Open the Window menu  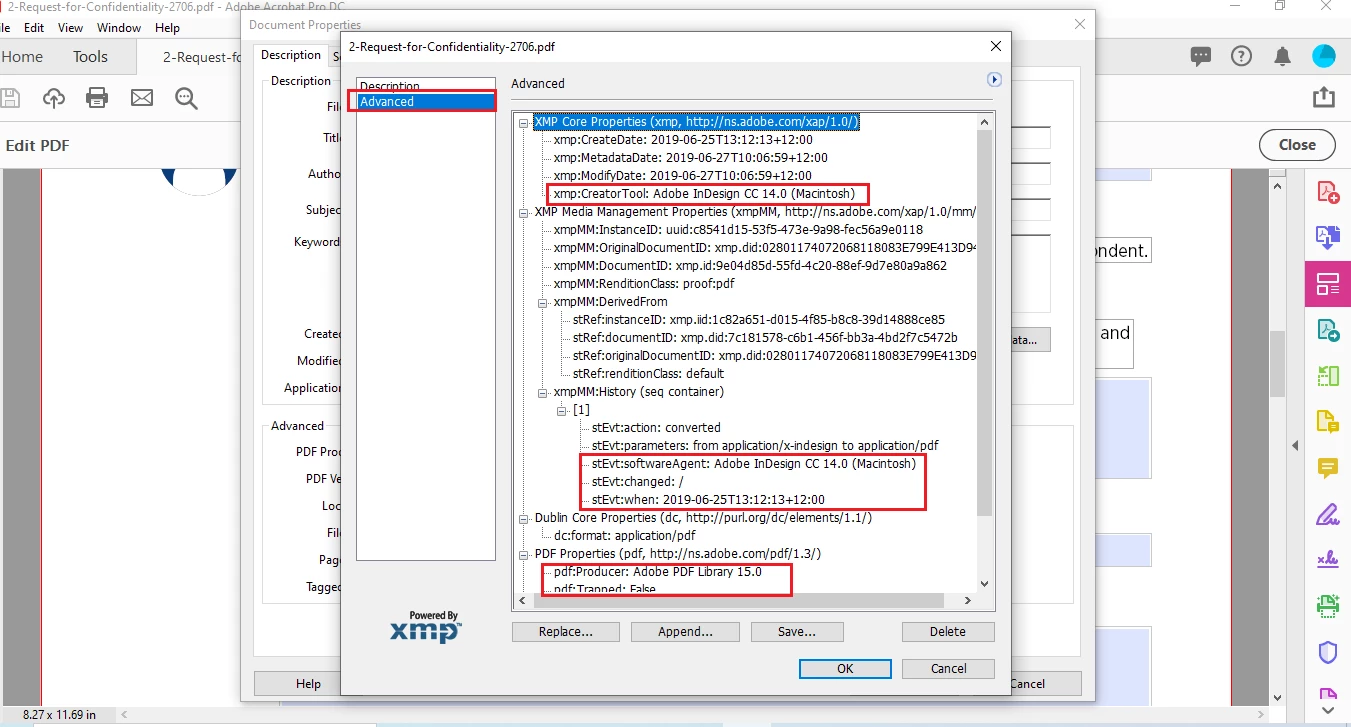pyautogui.click(x=119, y=28)
